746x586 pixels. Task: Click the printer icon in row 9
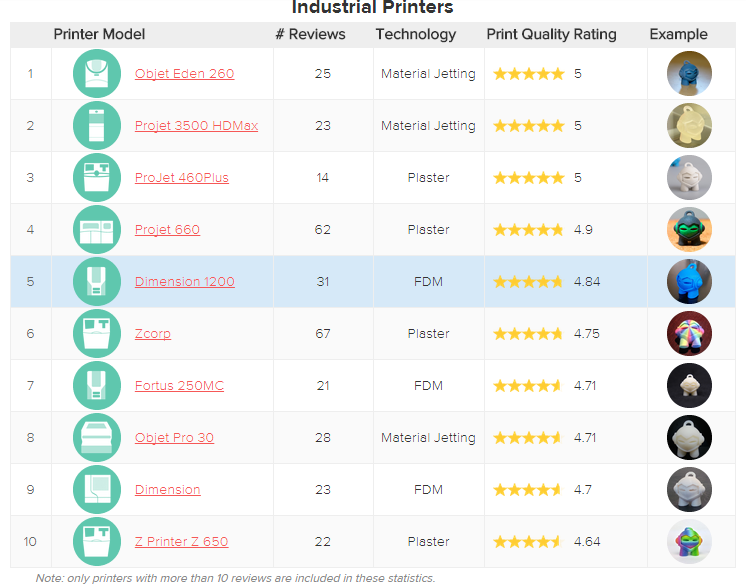coord(97,489)
